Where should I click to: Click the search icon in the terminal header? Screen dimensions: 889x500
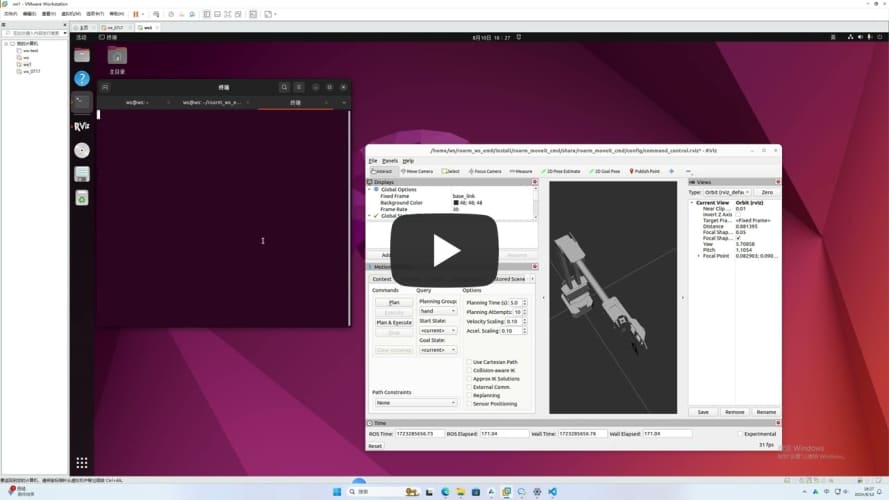click(x=284, y=87)
